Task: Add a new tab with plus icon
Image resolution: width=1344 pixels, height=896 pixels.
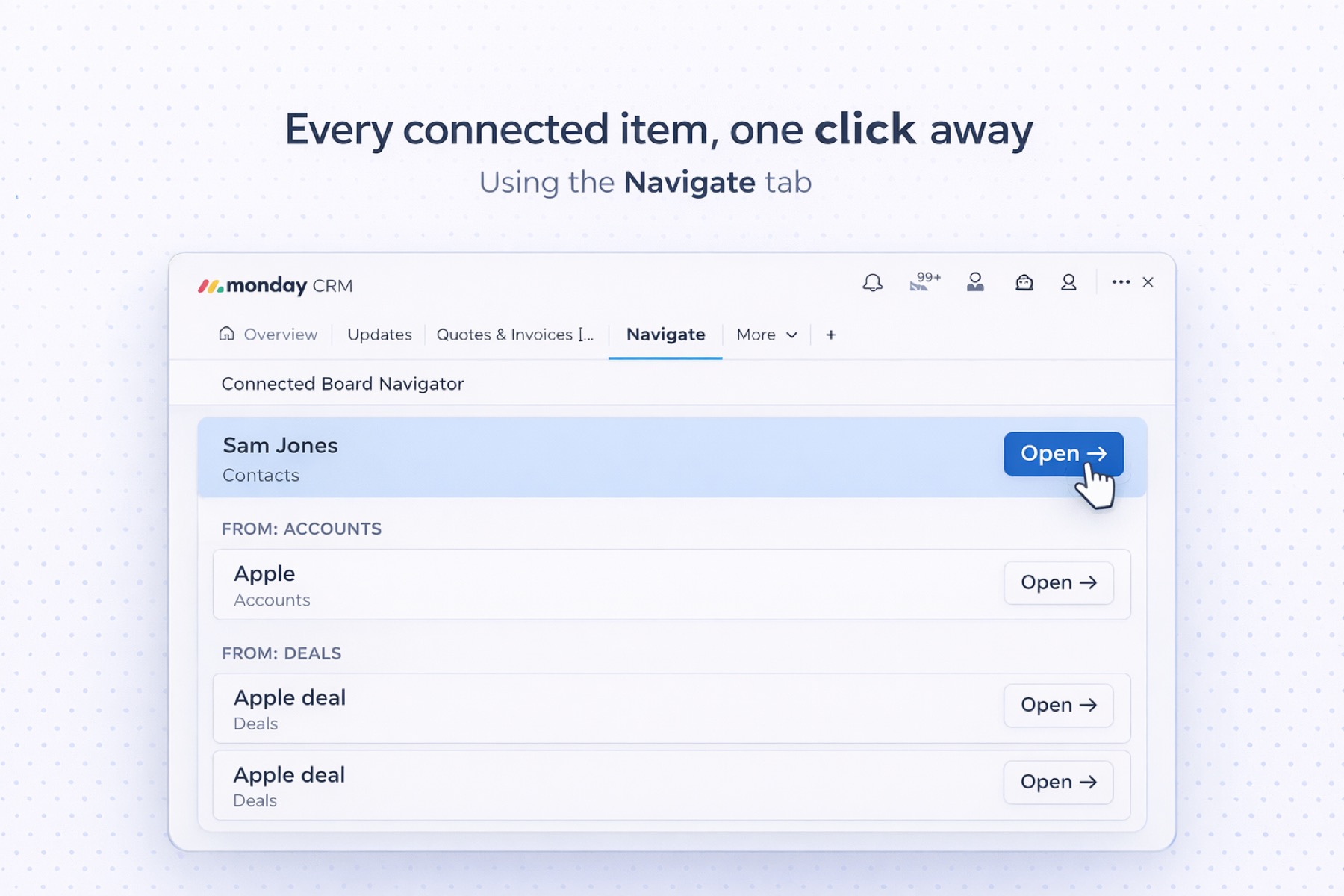Action: [830, 335]
